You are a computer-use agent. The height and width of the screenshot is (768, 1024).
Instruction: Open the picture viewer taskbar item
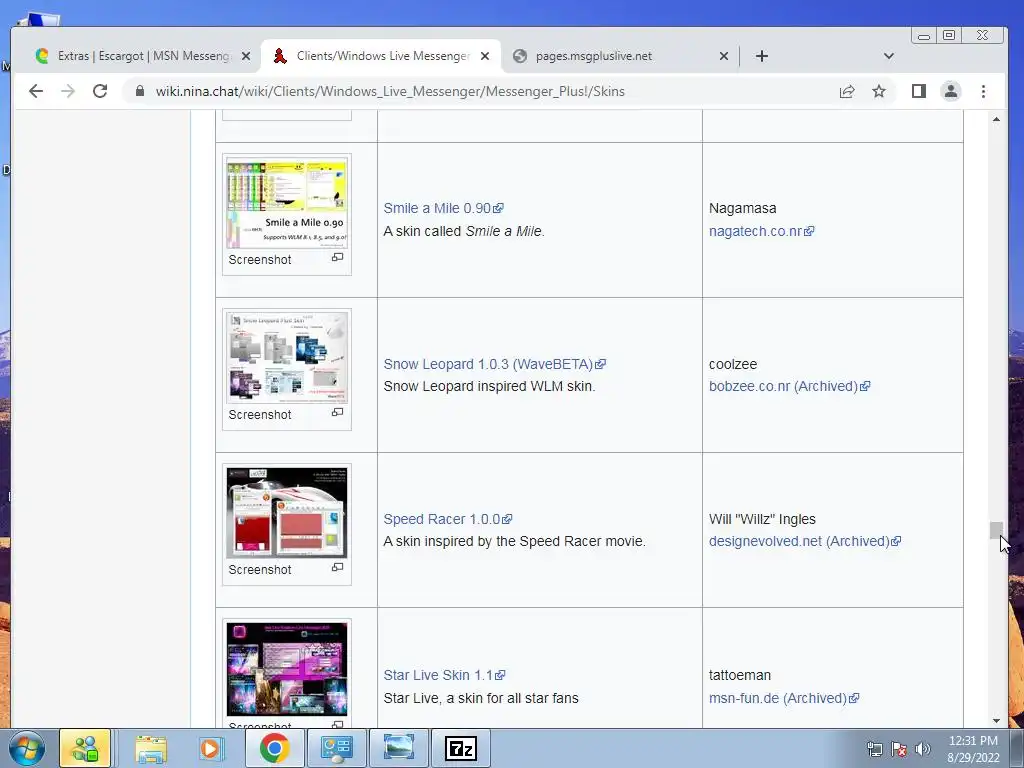click(x=398, y=748)
